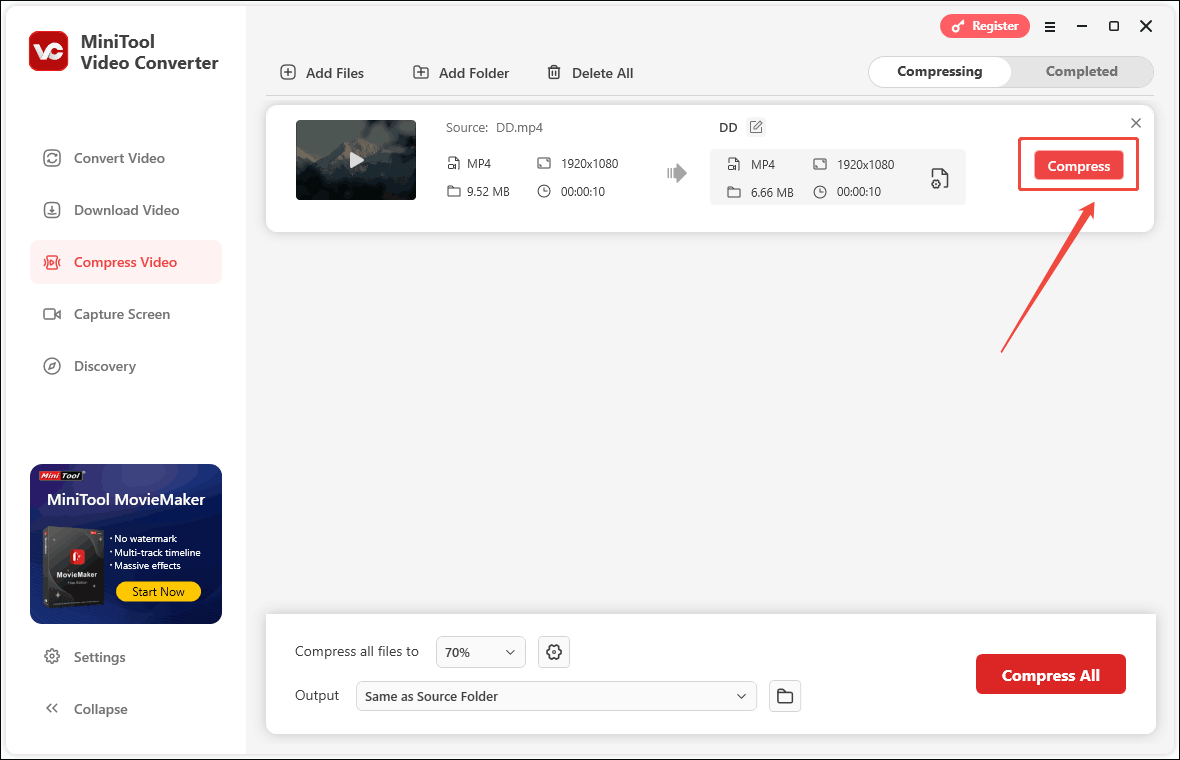Viewport: 1180px width, 760px height.
Task: Click Start Now in MovieMaker ad
Action: 158,591
